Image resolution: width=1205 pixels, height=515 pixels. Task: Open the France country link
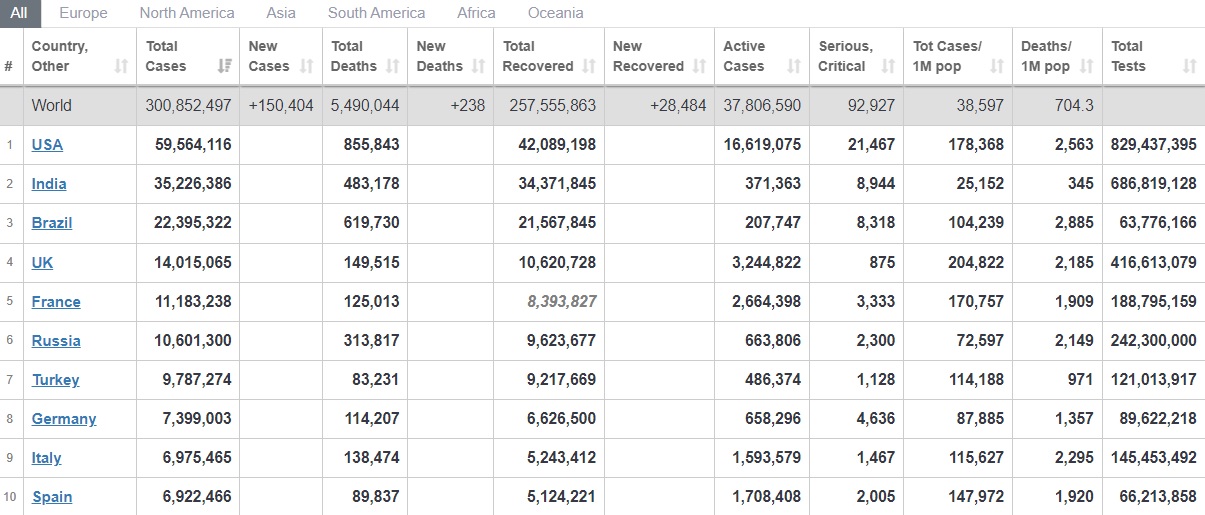pos(56,301)
